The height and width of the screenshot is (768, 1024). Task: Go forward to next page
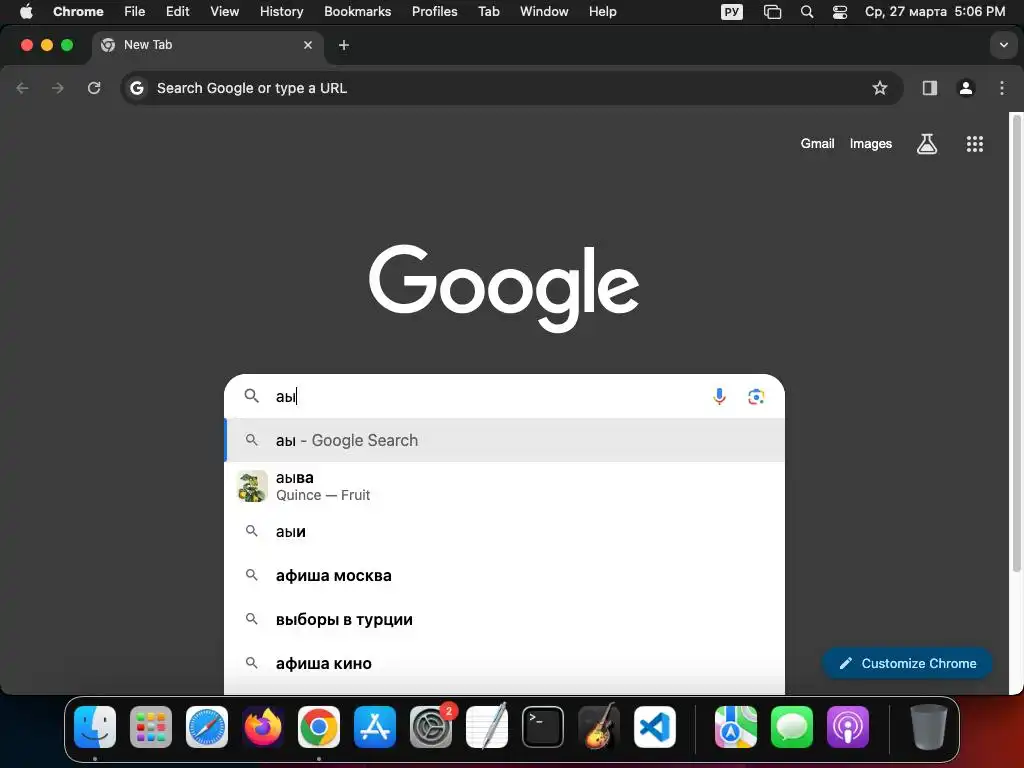pyautogui.click(x=58, y=88)
